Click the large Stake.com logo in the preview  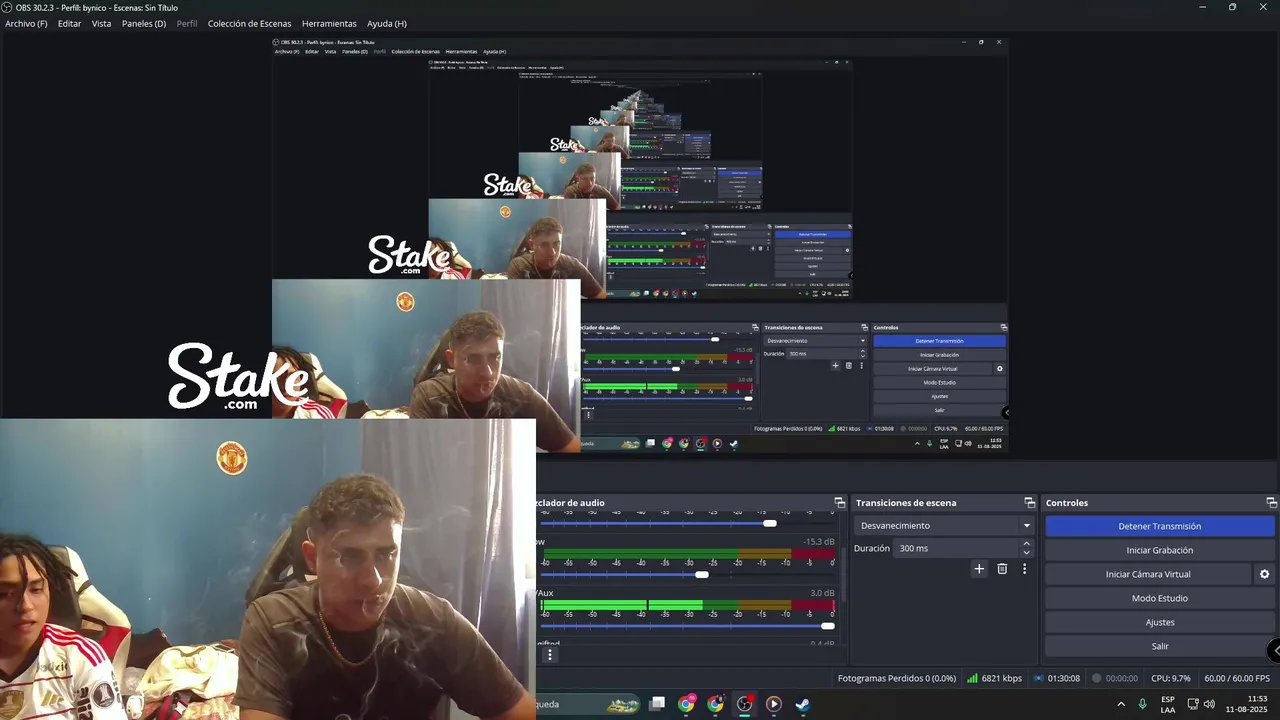pyautogui.click(x=238, y=377)
